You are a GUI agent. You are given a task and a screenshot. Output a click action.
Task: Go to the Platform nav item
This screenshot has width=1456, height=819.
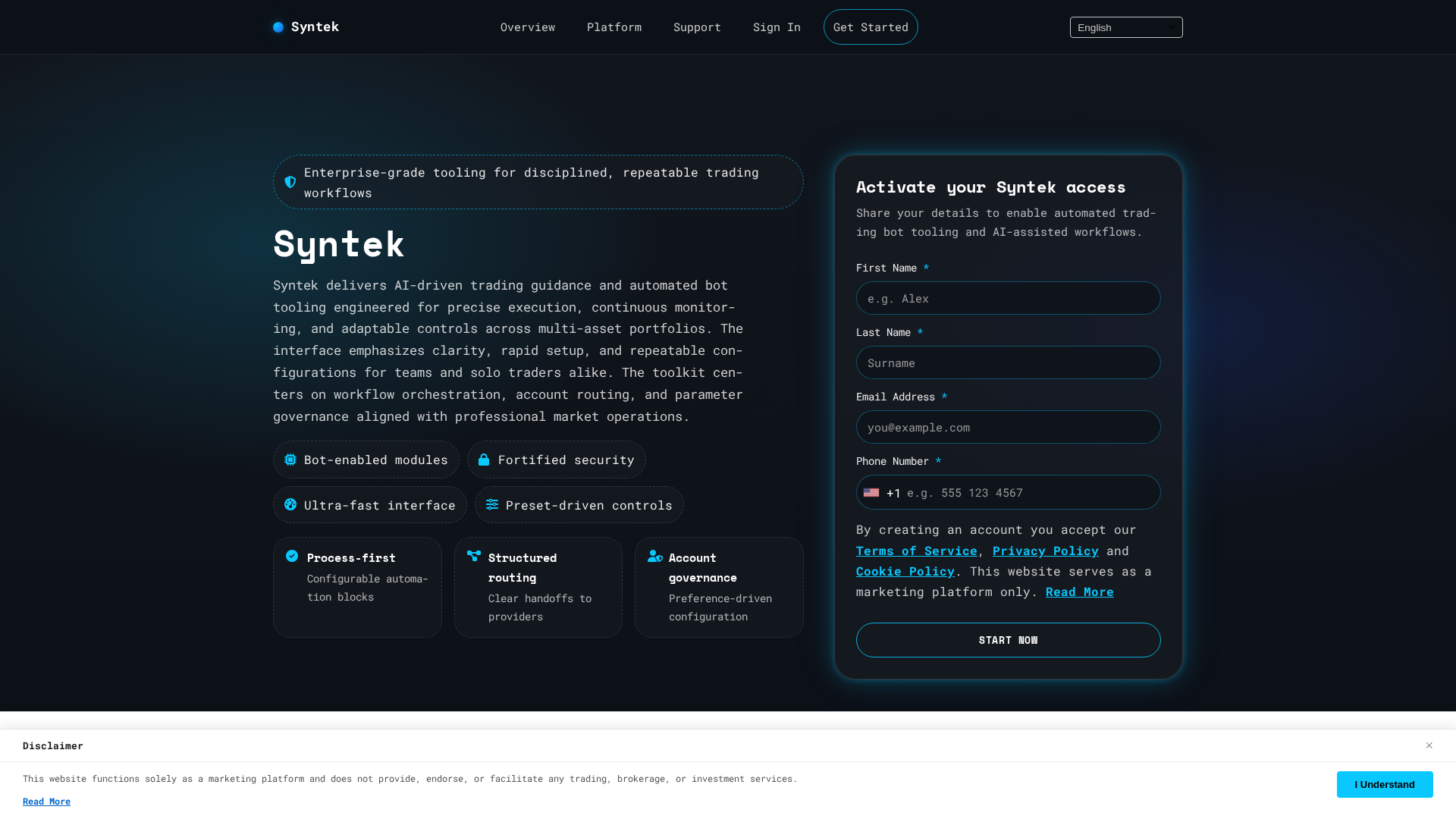pyautogui.click(x=614, y=27)
